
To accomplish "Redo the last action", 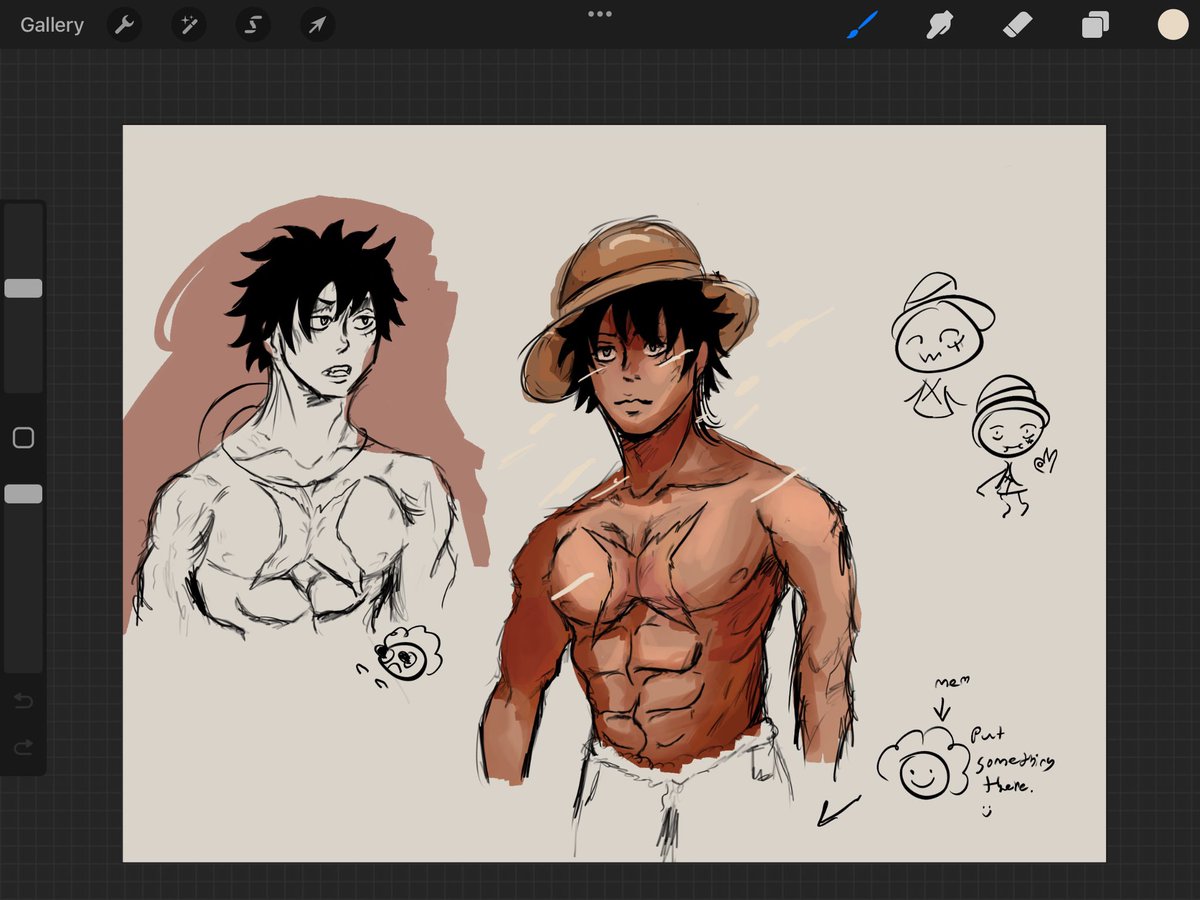I will click(x=23, y=747).
